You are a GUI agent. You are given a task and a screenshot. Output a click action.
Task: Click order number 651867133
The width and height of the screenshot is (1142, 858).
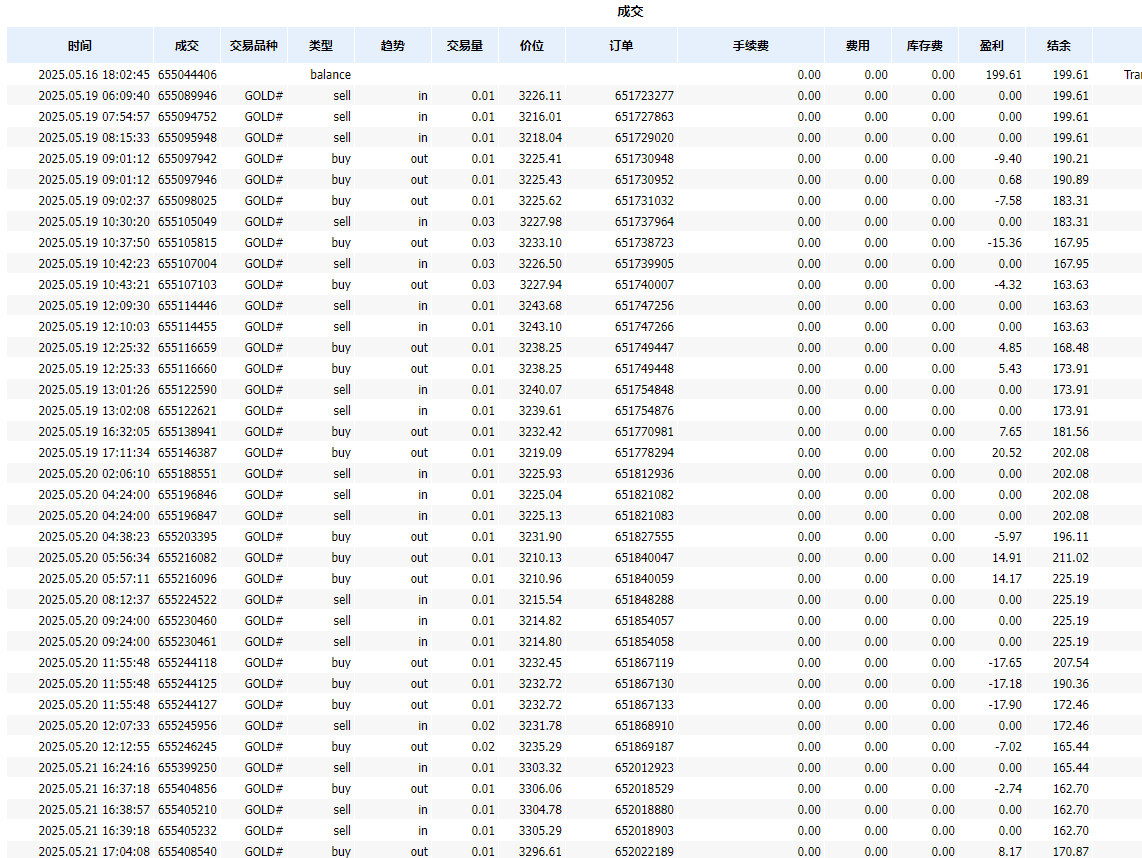pos(644,705)
